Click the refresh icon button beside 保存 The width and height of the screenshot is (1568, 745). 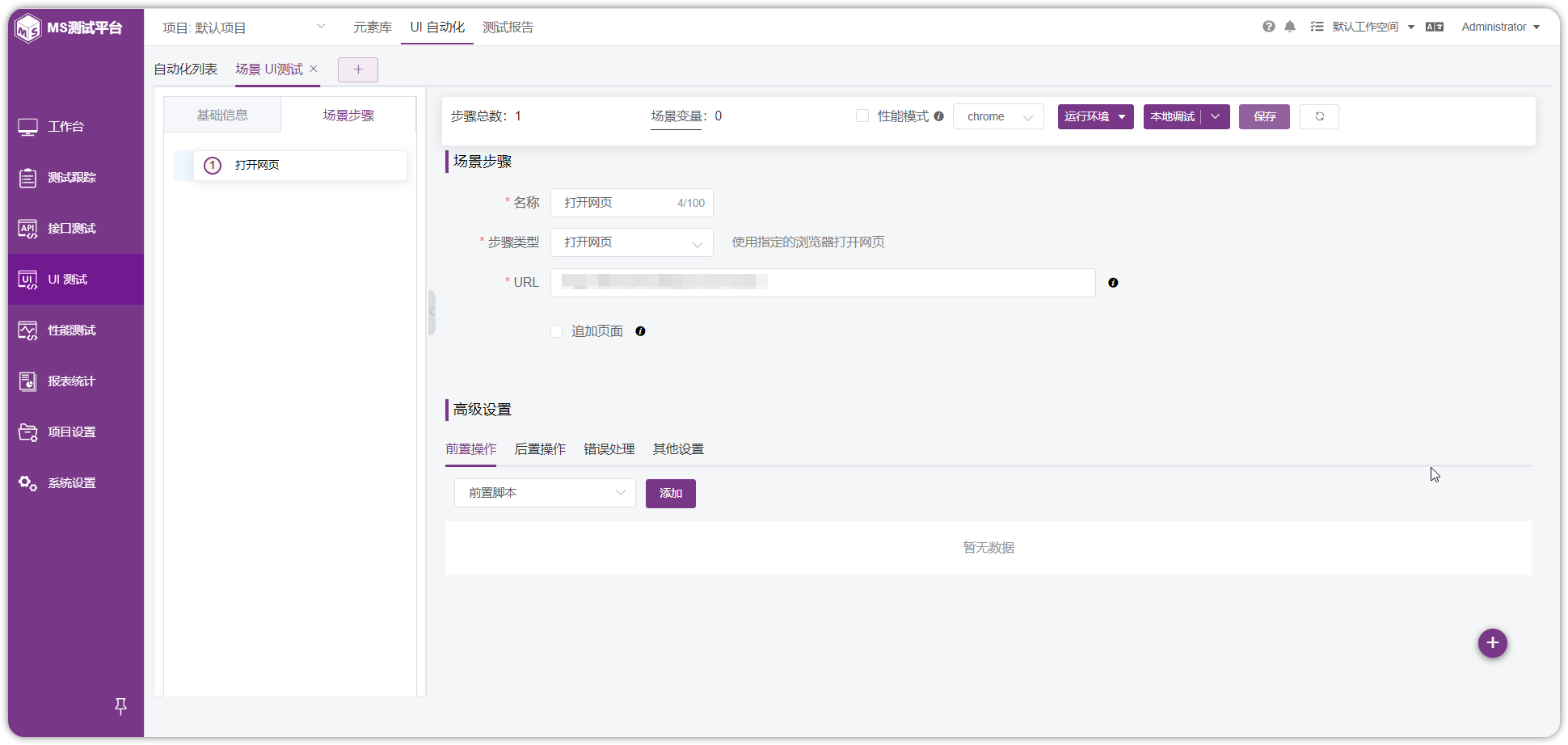click(x=1319, y=116)
